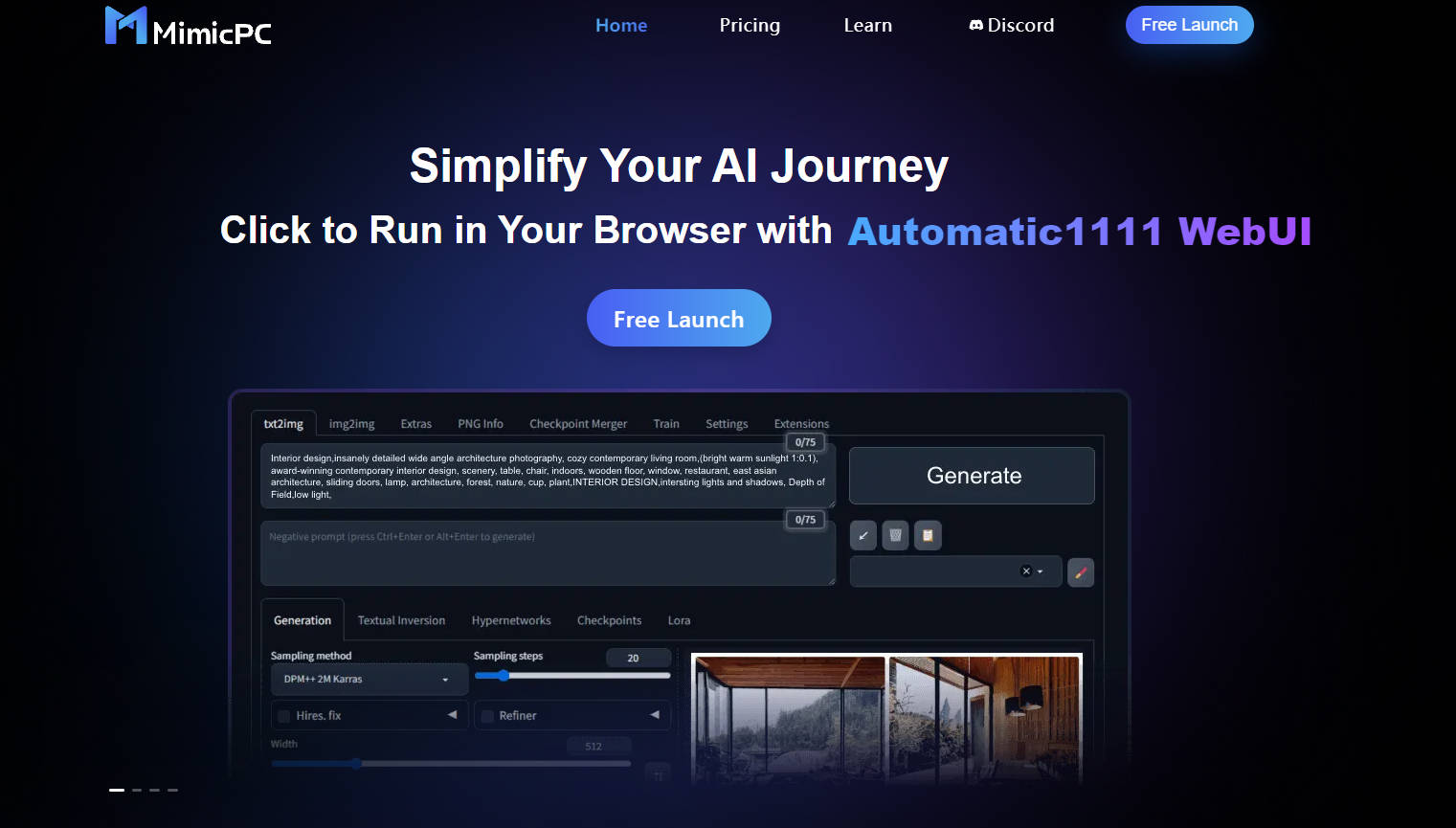This screenshot has height=828, width=1456.
Task: Open the Textual Inversion sub-tab
Action: point(401,620)
